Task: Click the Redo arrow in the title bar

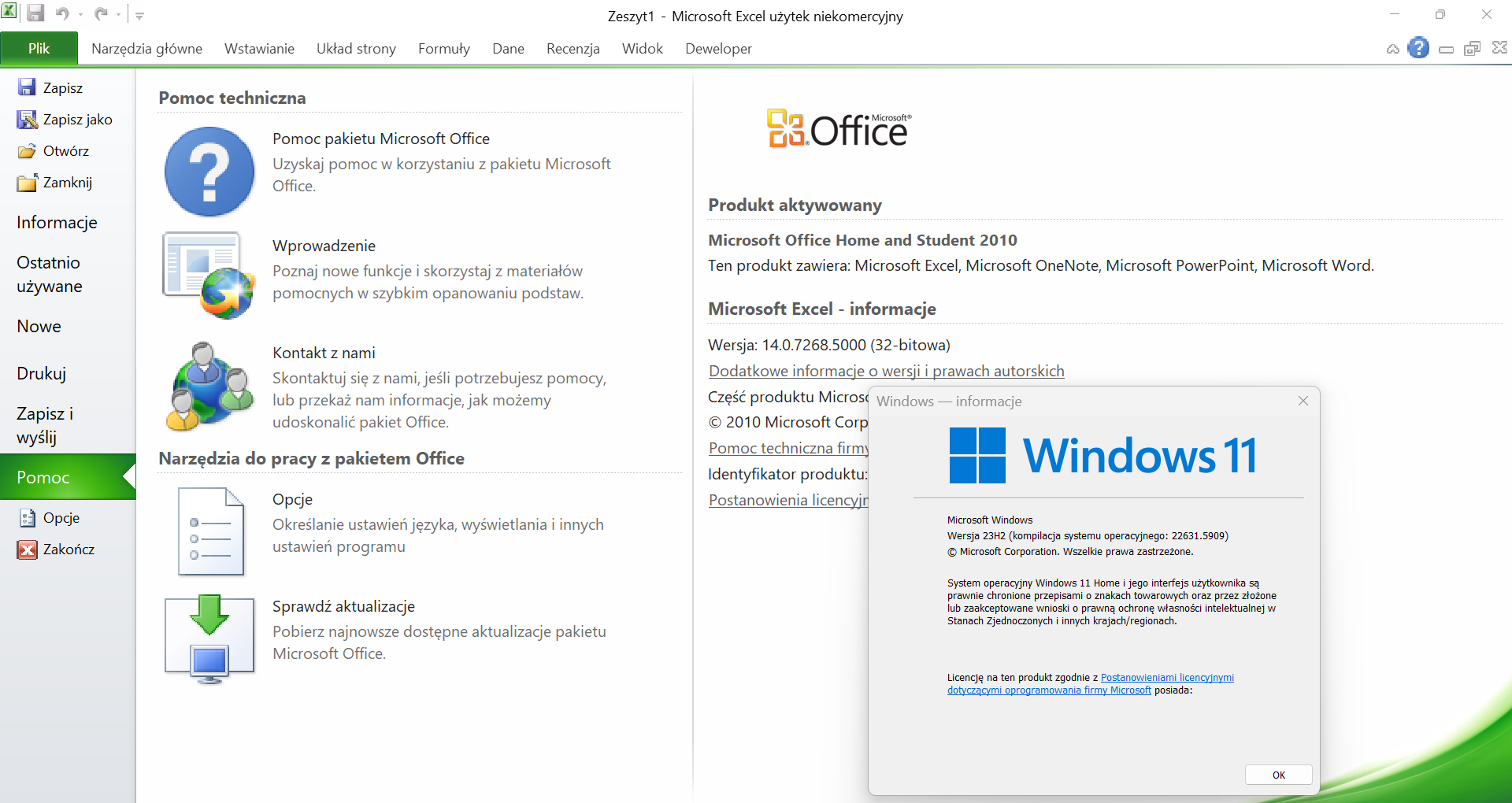Action: pos(102,13)
